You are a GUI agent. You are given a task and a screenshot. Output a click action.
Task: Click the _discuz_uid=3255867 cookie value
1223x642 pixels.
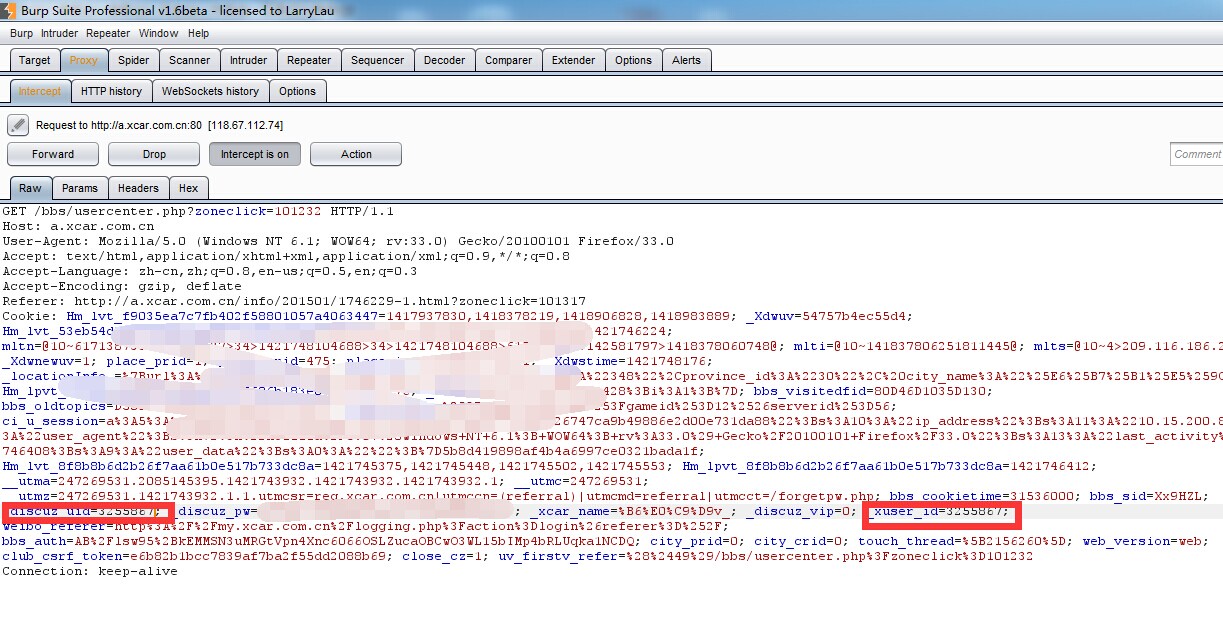click(x=81, y=511)
